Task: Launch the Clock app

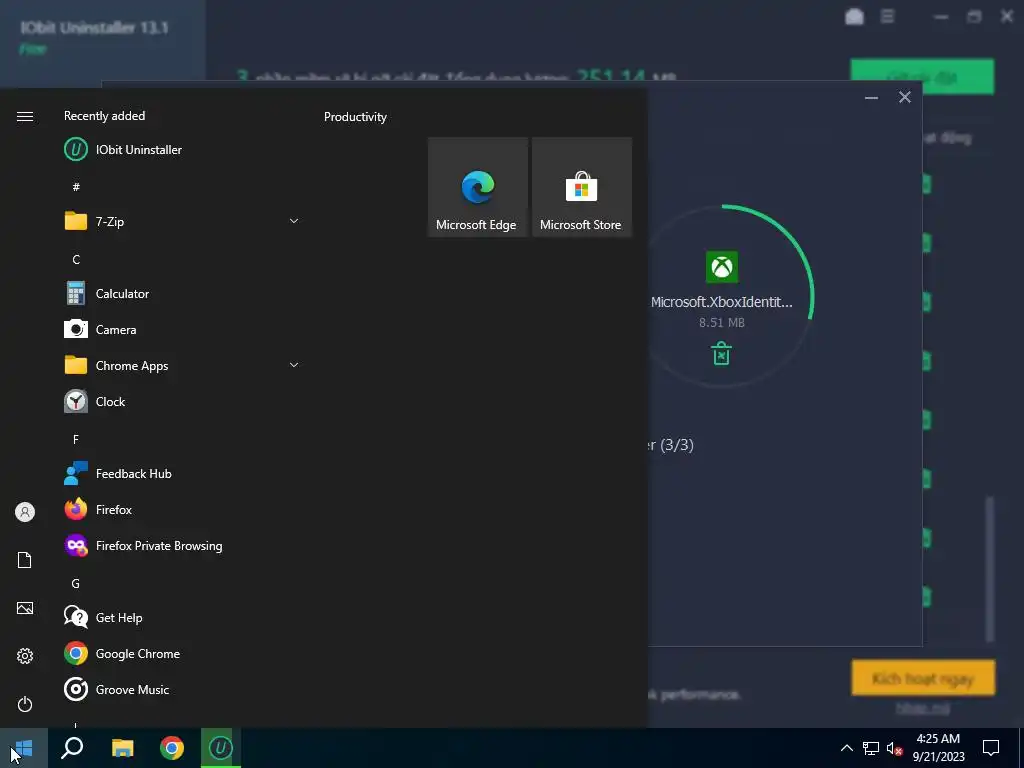Action: click(182, 401)
